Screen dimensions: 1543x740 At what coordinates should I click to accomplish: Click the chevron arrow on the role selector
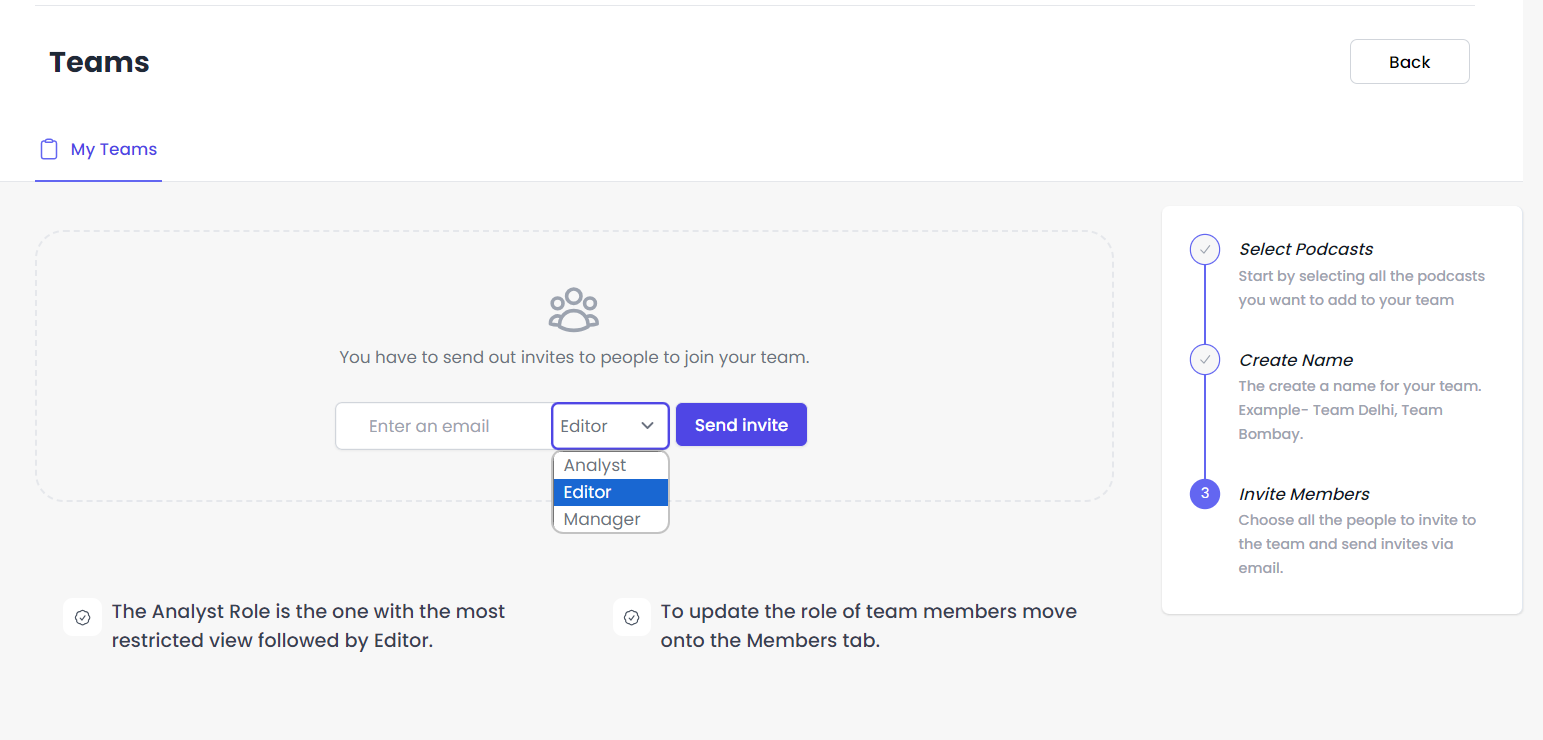[646, 425]
